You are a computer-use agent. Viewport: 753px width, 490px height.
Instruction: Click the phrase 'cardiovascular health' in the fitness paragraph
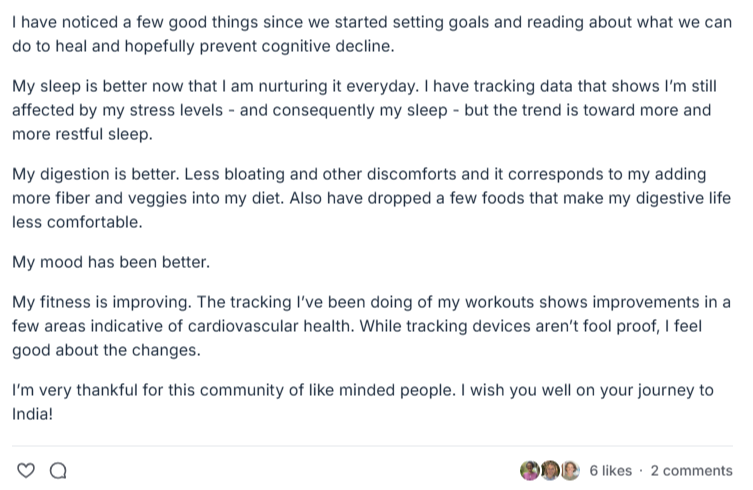[270, 326]
